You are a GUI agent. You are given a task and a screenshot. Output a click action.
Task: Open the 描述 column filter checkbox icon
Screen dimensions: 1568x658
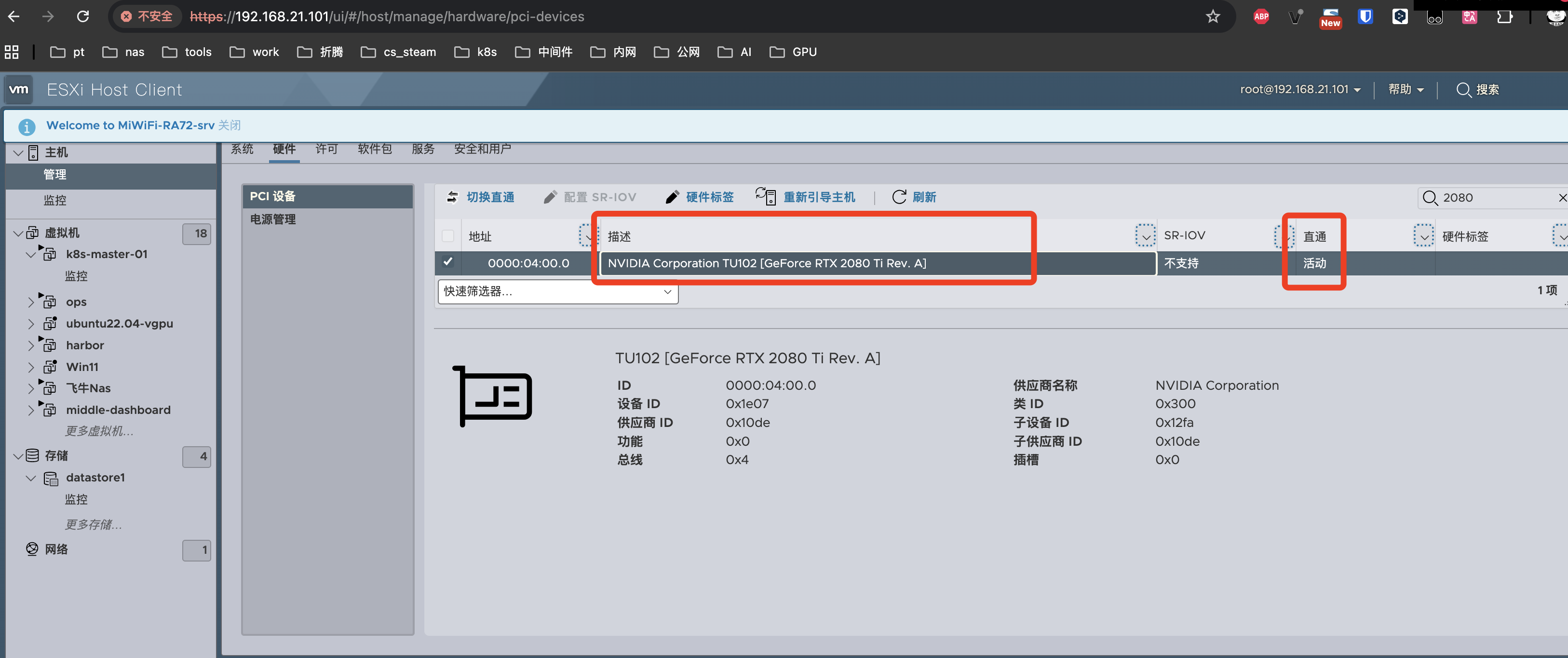pyautogui.click(x=1146, y=236)
